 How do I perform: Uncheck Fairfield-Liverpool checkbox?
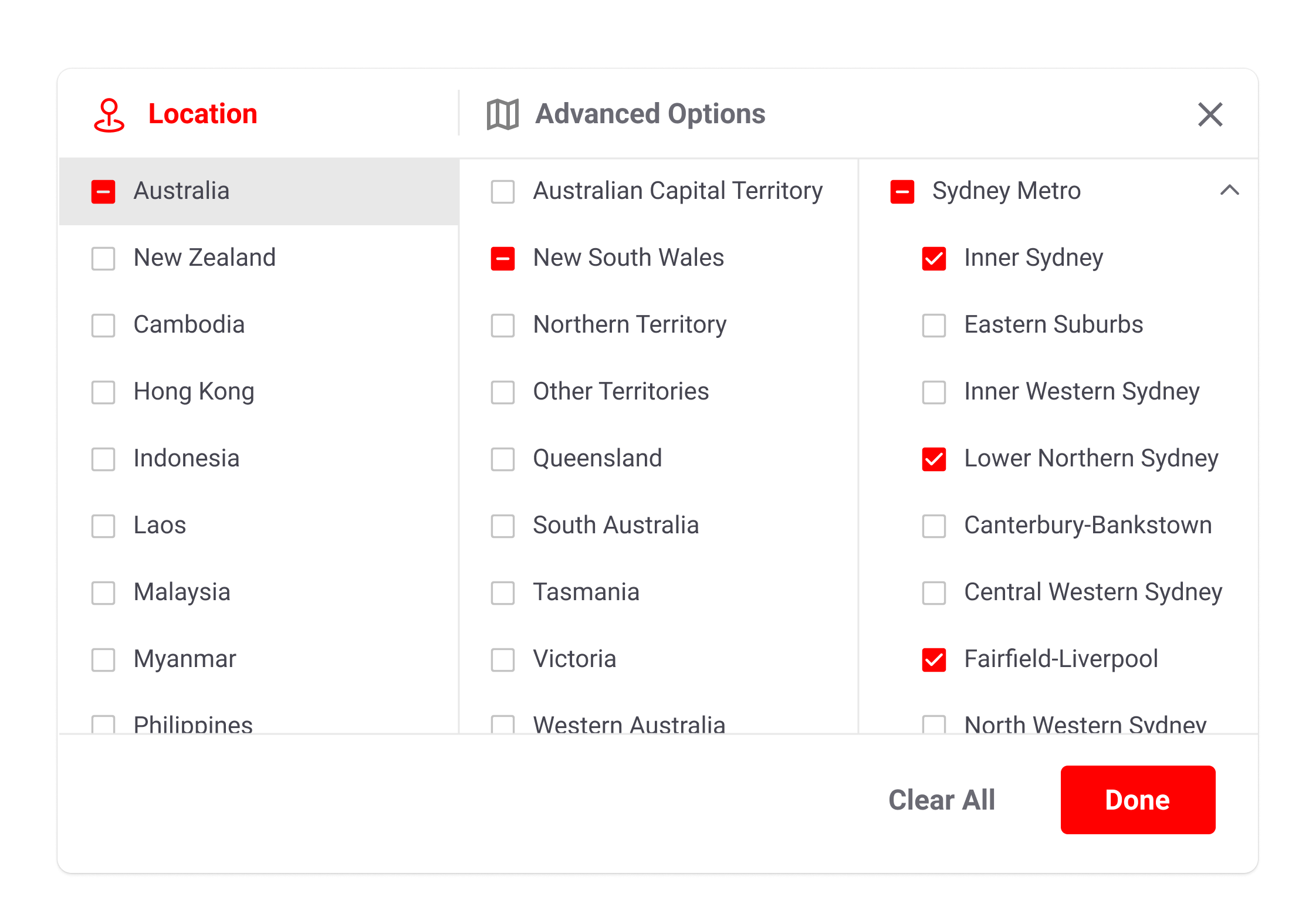[x=933, y=660]
